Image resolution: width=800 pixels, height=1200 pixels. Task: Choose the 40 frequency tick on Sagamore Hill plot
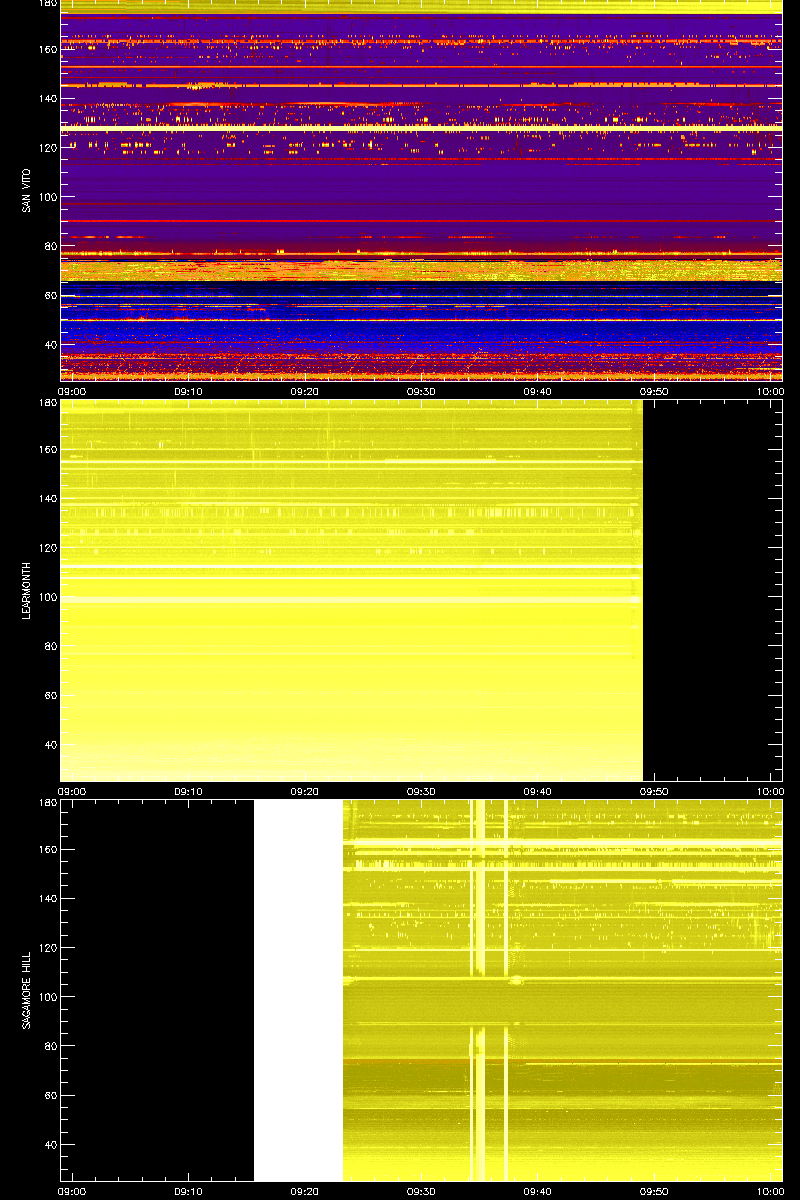click(x=50, y=1145)
